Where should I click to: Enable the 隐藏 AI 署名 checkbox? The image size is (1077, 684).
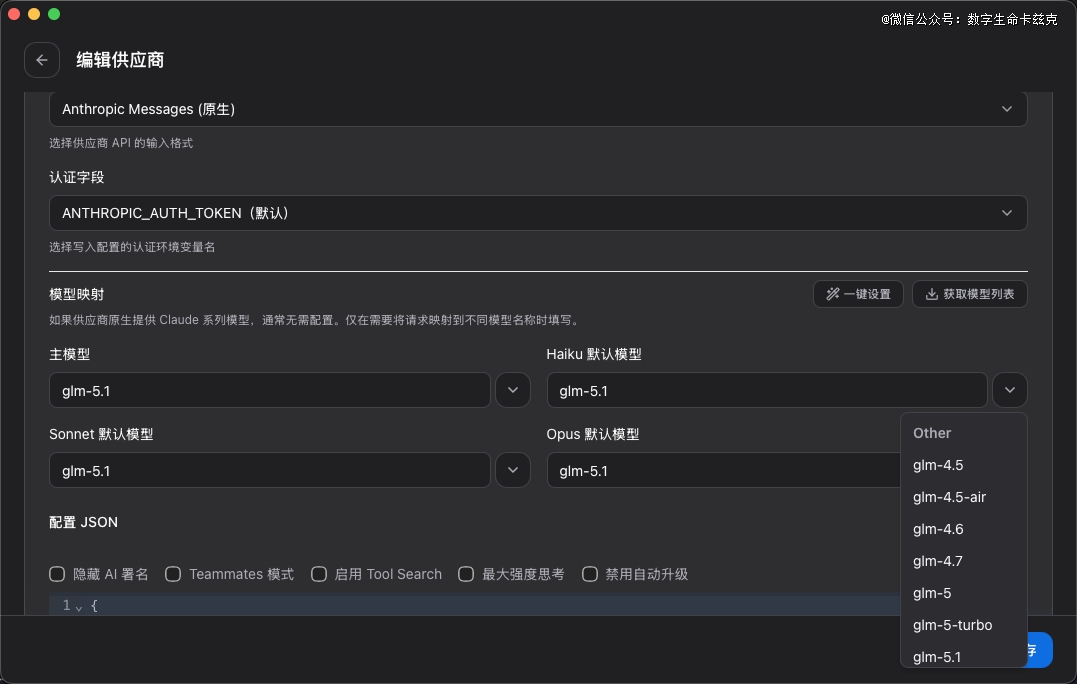point(58,574)
